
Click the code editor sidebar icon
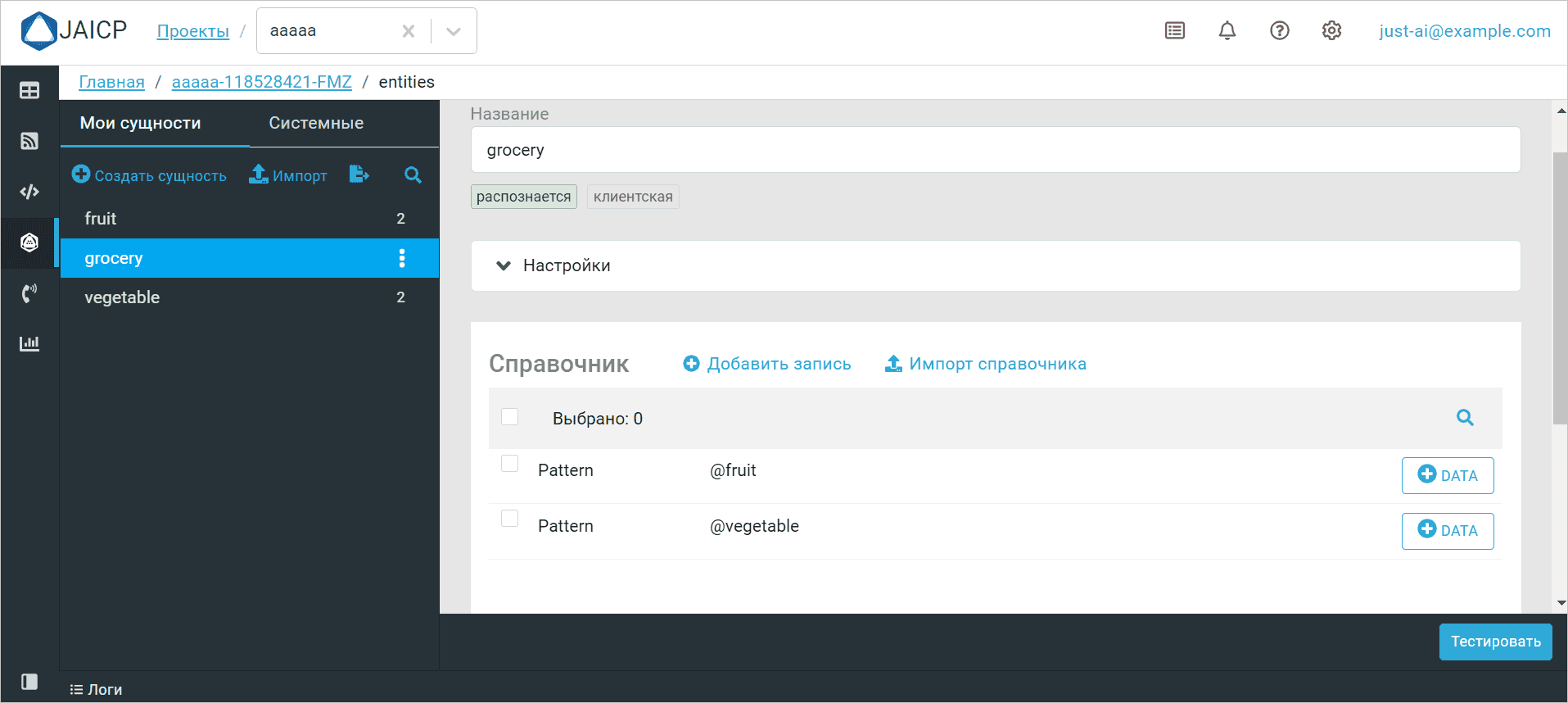coord(29,192)
